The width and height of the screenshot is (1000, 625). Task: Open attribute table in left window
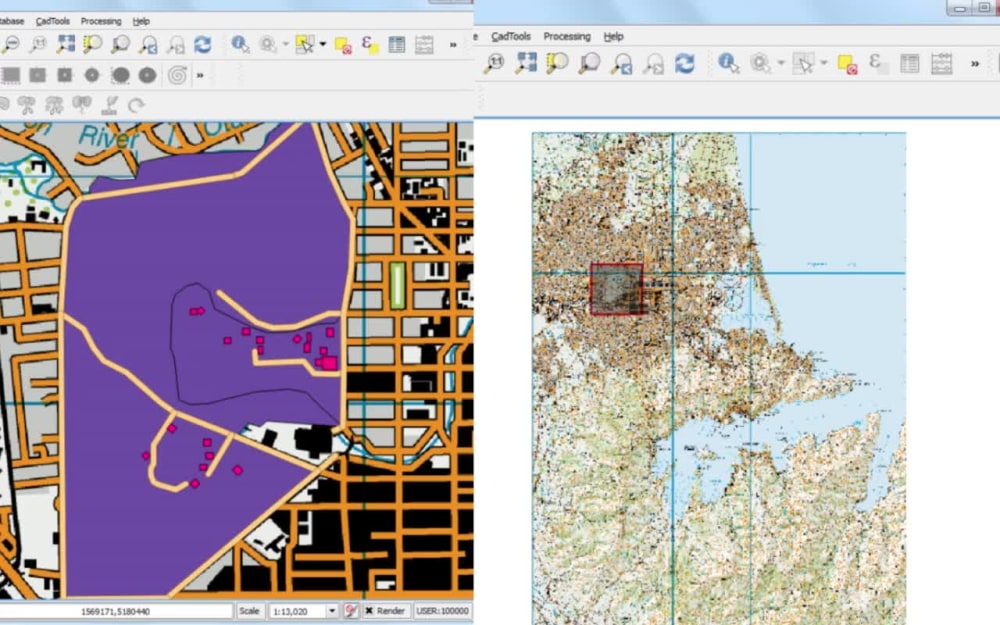(x=397, y=44)
